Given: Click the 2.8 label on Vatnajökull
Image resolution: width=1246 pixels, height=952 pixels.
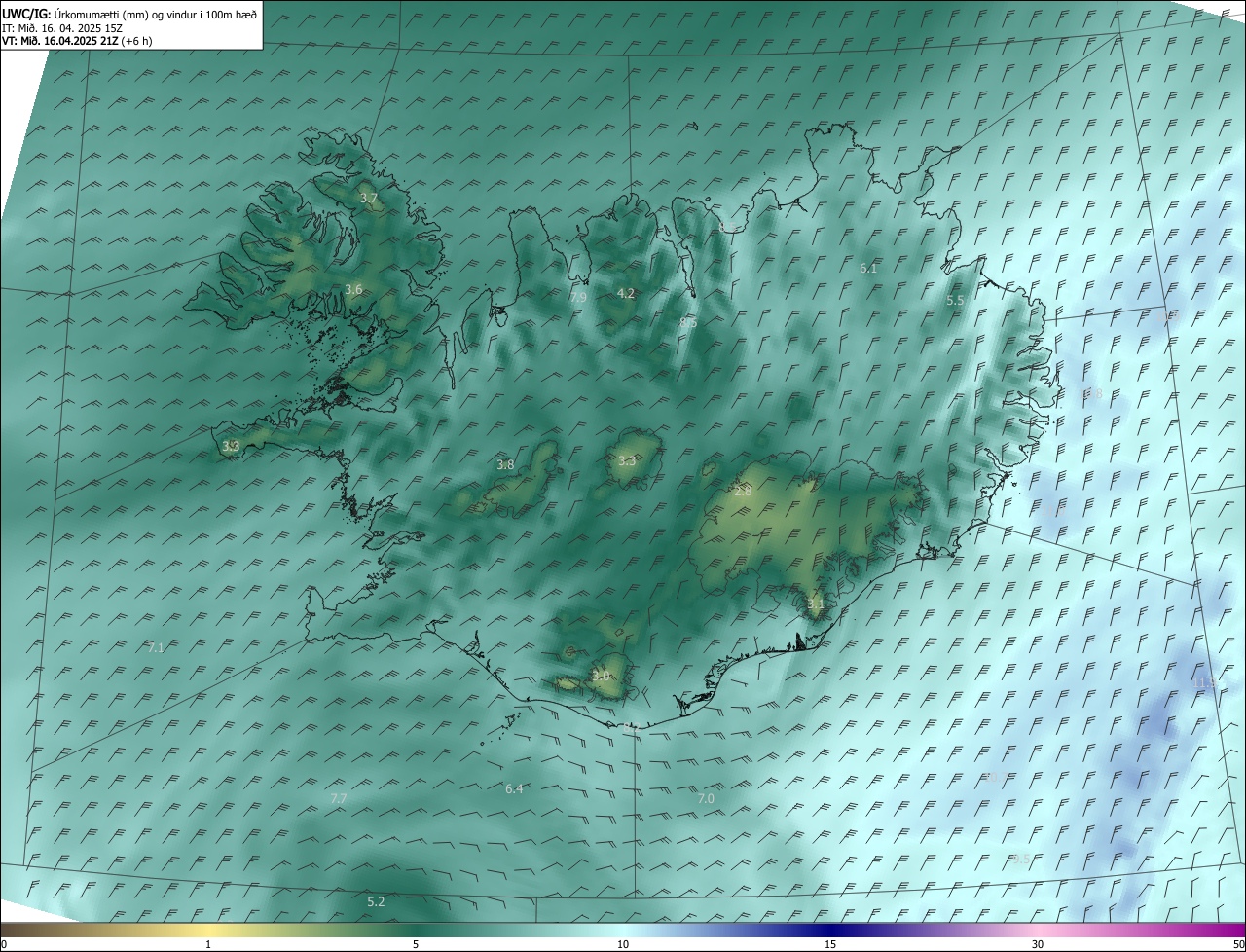Looking at the screenshot, I should coord(743,493).
